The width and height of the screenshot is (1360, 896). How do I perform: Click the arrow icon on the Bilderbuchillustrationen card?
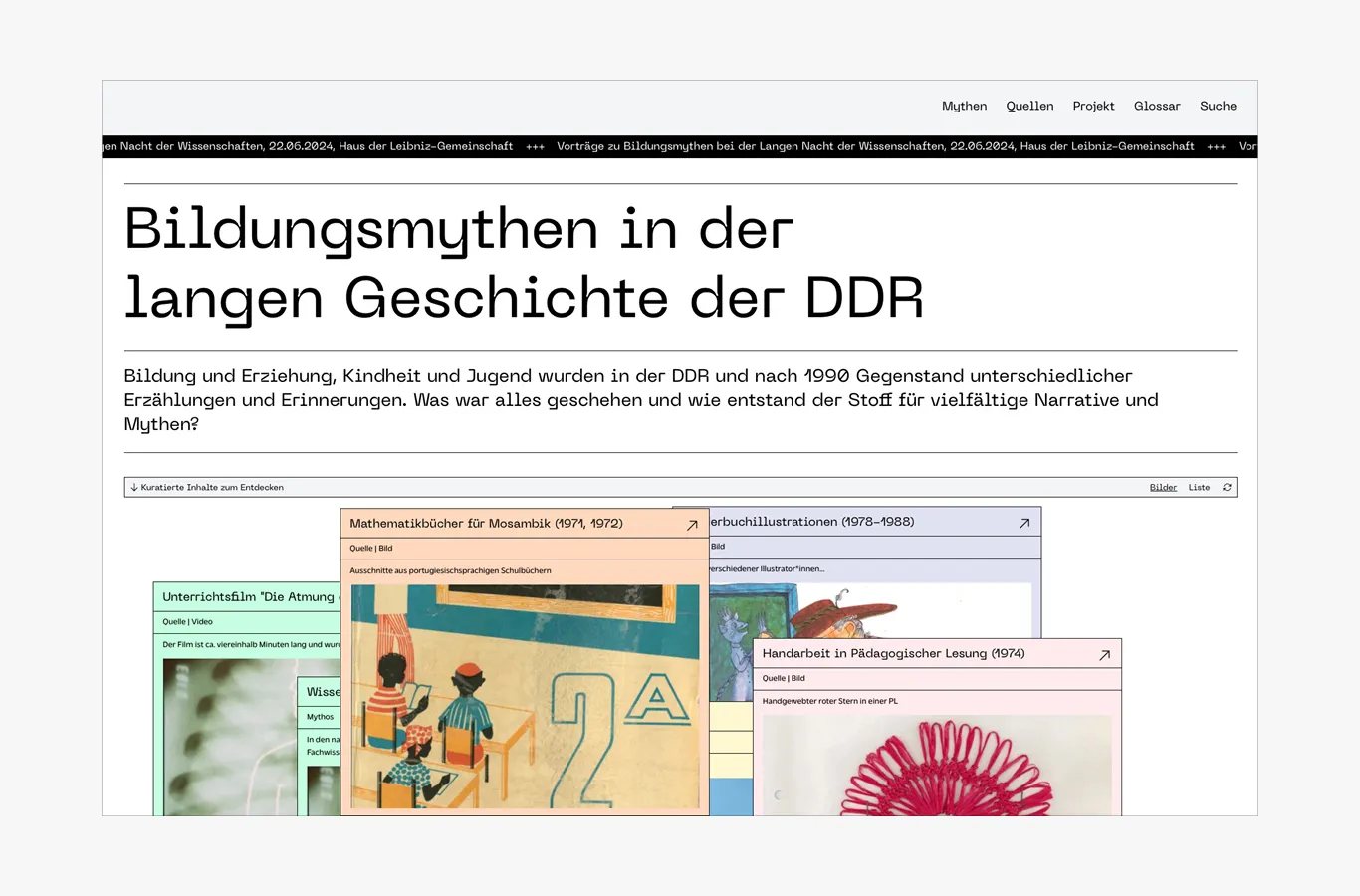[1023, 522]
